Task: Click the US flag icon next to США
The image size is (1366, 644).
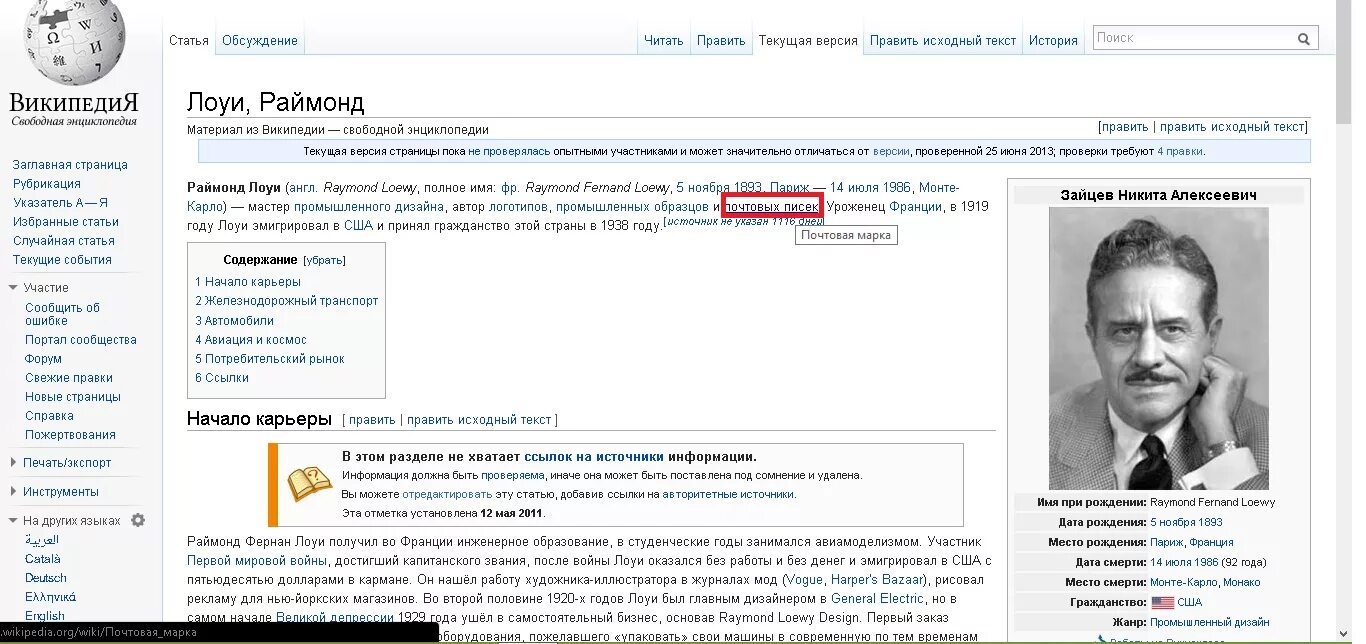Action: click(1163, 603)
